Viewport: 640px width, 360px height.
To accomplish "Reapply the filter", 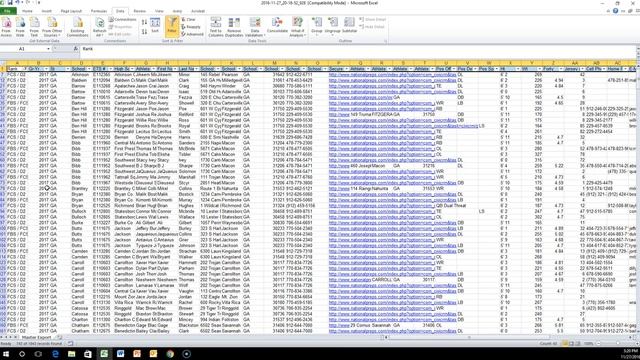I will (191, 27).
